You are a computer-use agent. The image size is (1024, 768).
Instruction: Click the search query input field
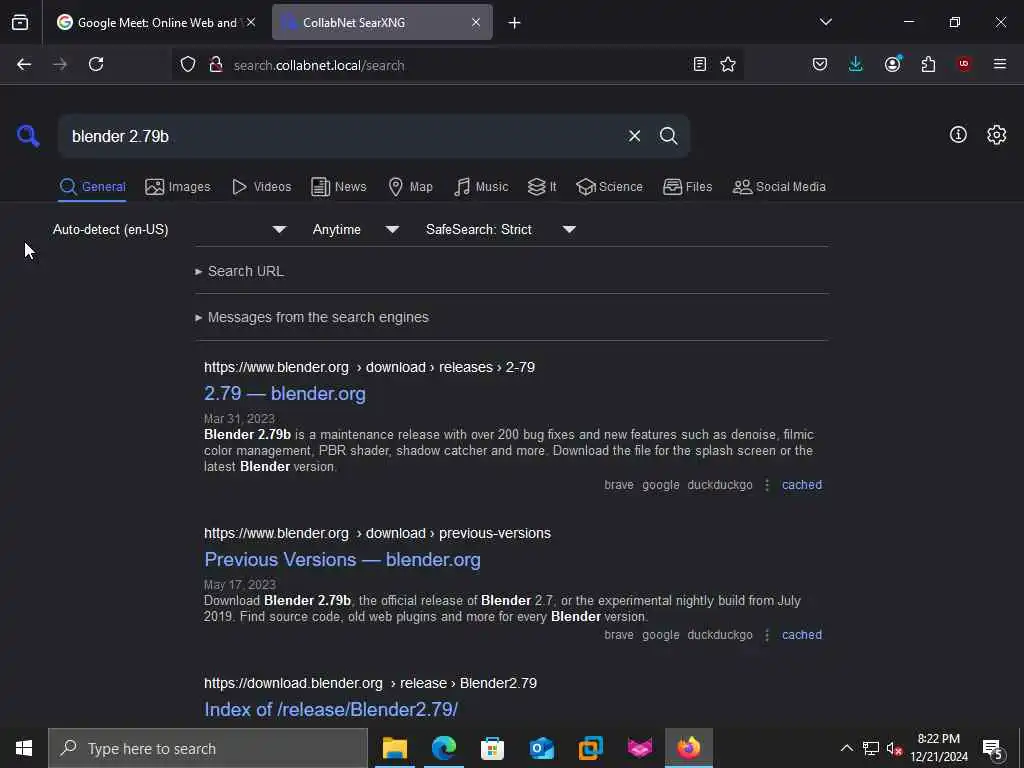(x=340, y=136)
